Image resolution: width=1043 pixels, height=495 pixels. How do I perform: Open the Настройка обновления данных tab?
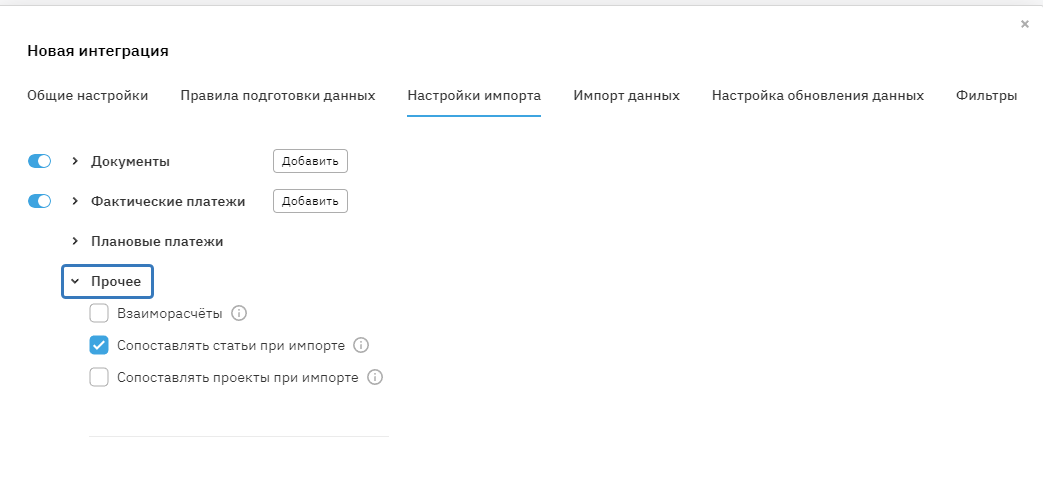[817, 96]
